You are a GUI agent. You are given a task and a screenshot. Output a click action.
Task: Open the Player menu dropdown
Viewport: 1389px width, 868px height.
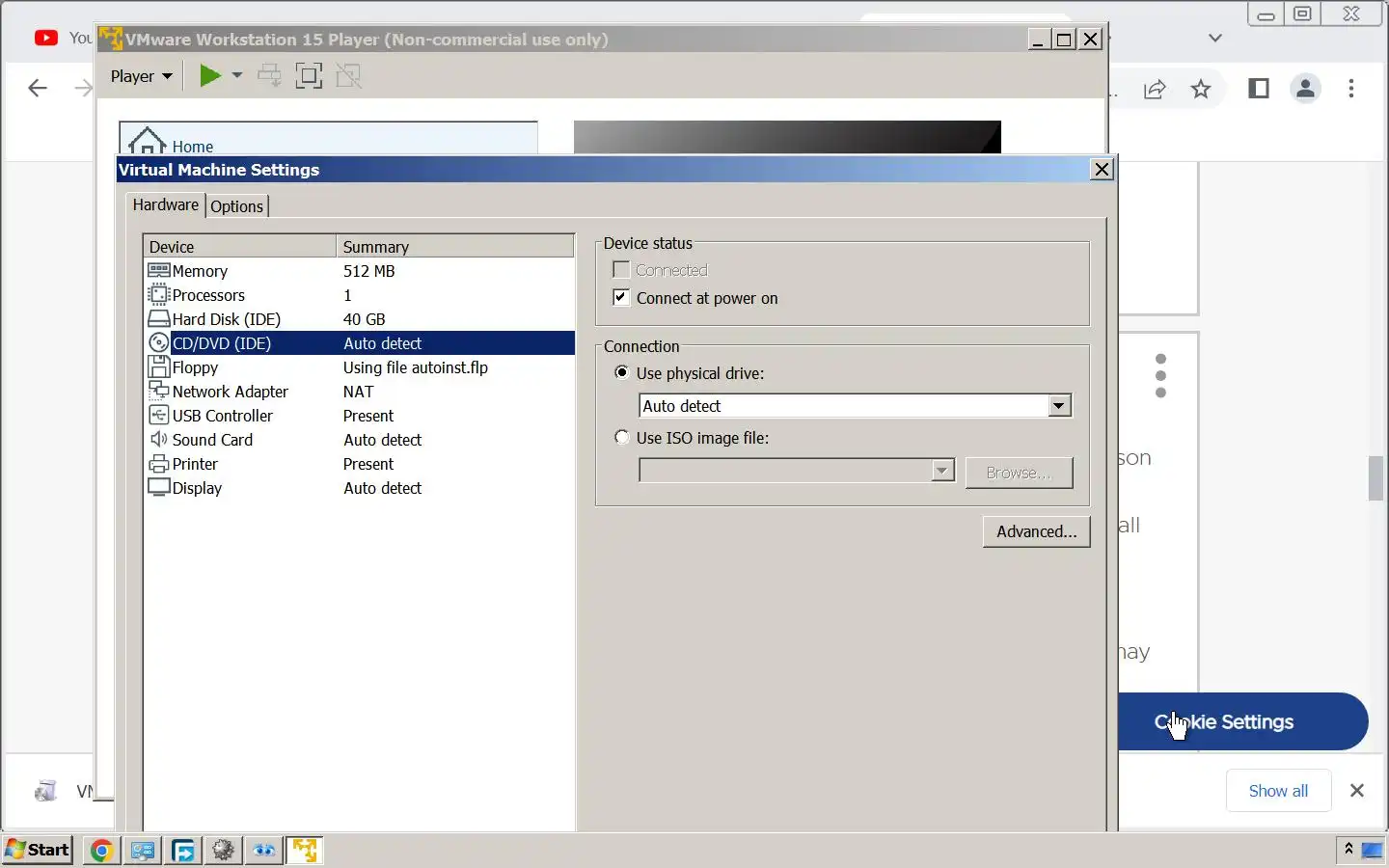click(x=141, y=76)
